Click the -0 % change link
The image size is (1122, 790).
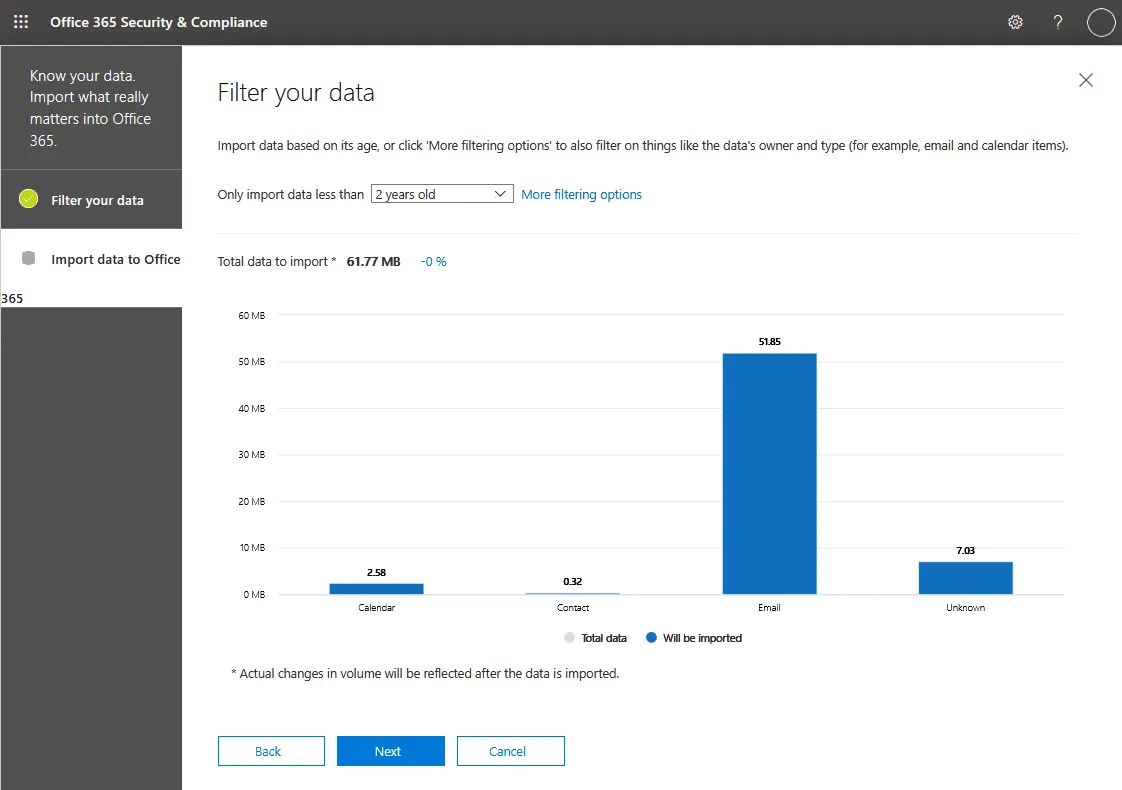click(433, 261)
